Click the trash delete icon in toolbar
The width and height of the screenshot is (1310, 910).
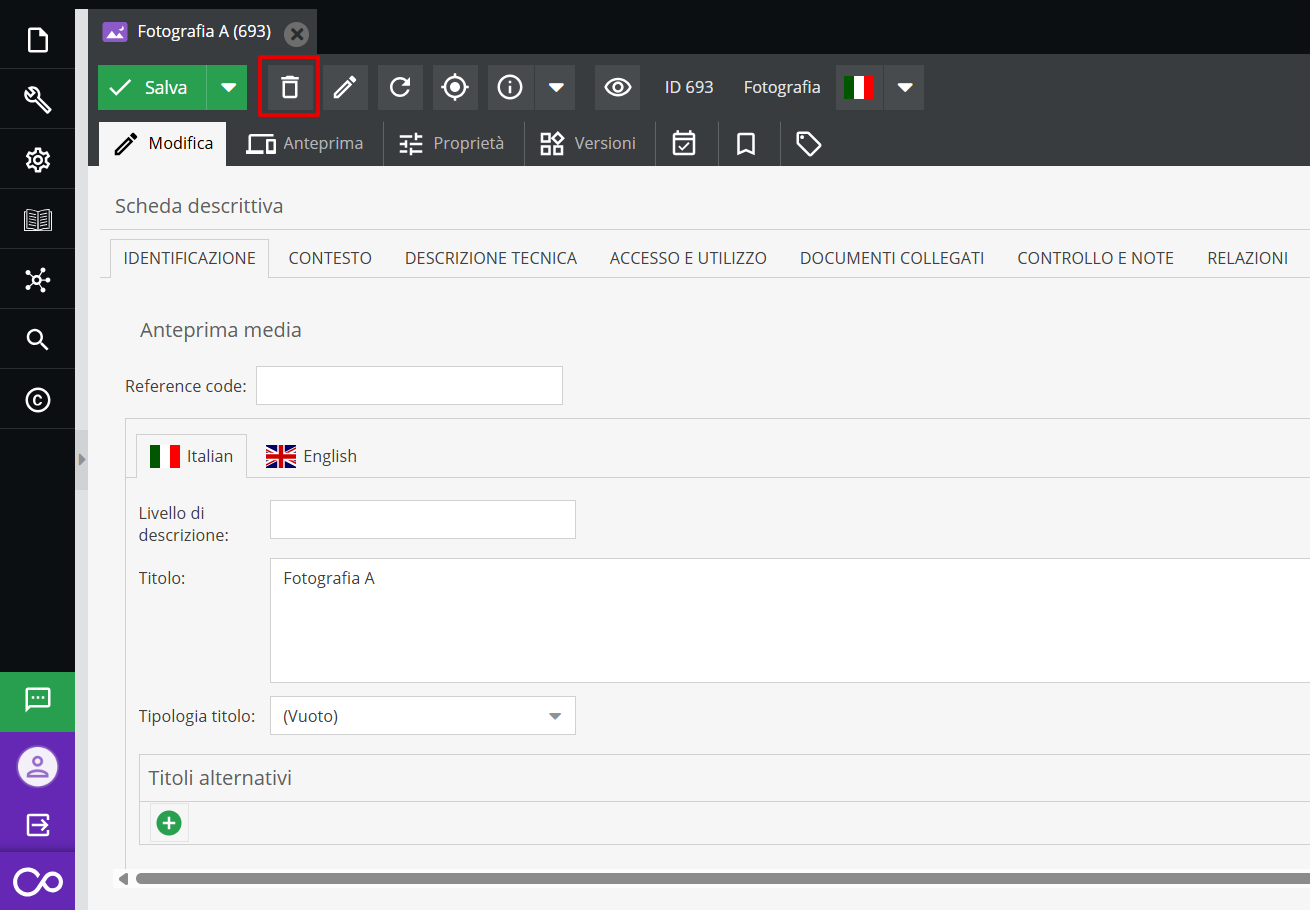(289, 88)
